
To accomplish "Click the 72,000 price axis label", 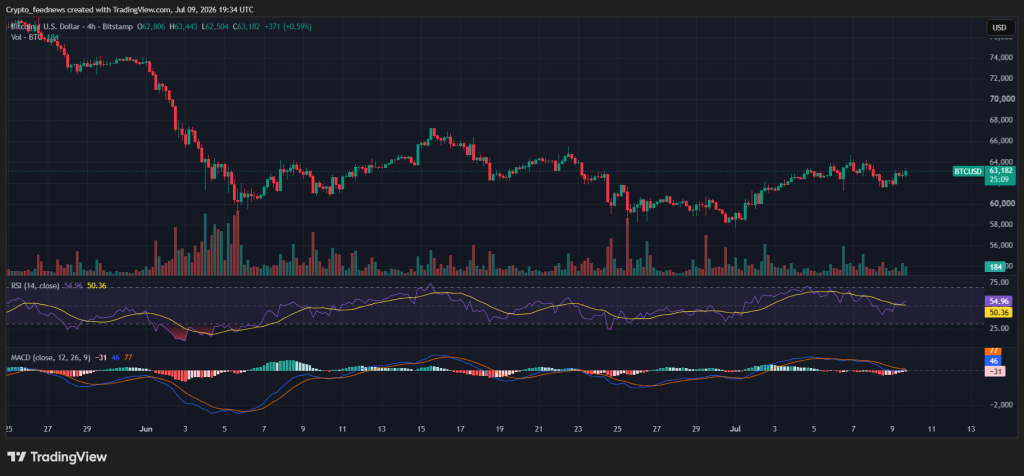I will 1001,78.
